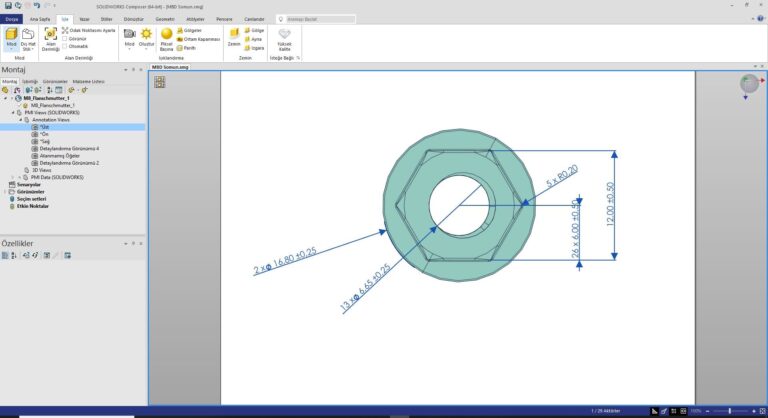Click the camera Mod icon

129,36
